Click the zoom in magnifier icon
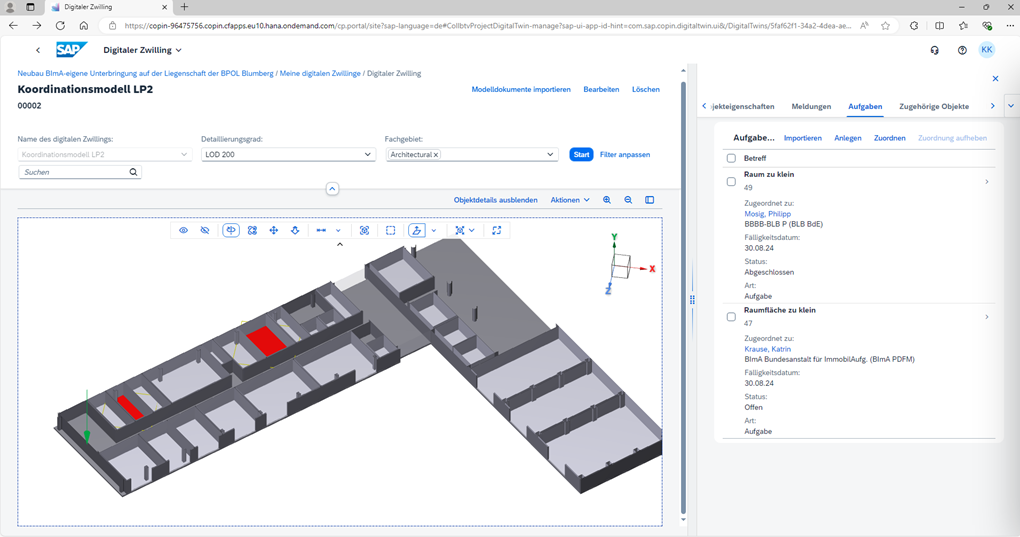The image size is (1020, 537). click(x=607, y=200)
